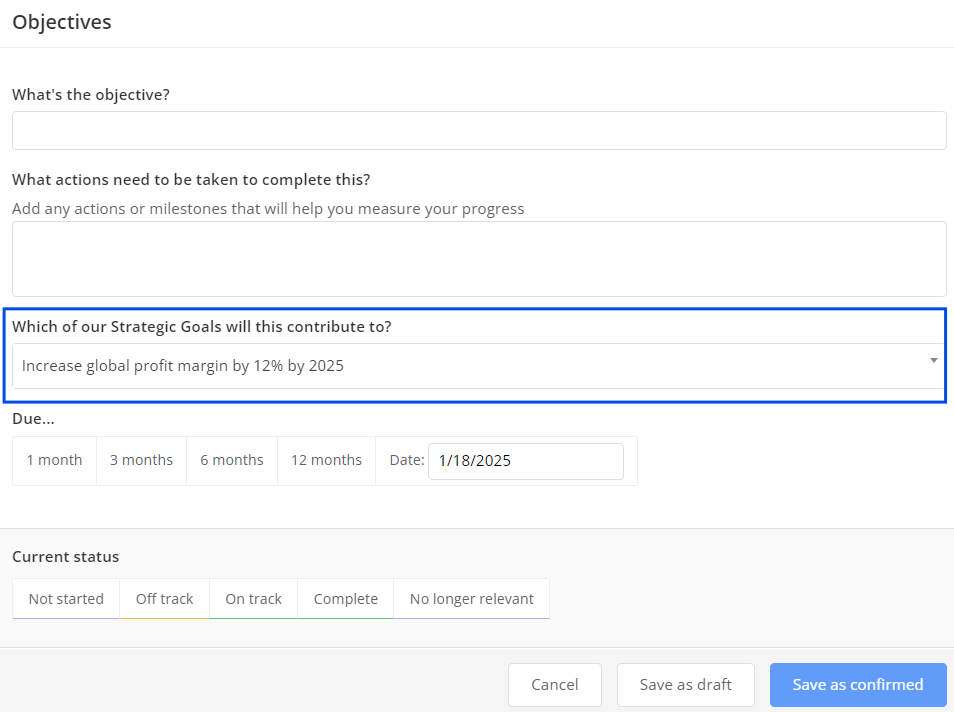The height and width of the screenshot is (712, 954).
Task: Set status to Off track
Action: point(164,599)
